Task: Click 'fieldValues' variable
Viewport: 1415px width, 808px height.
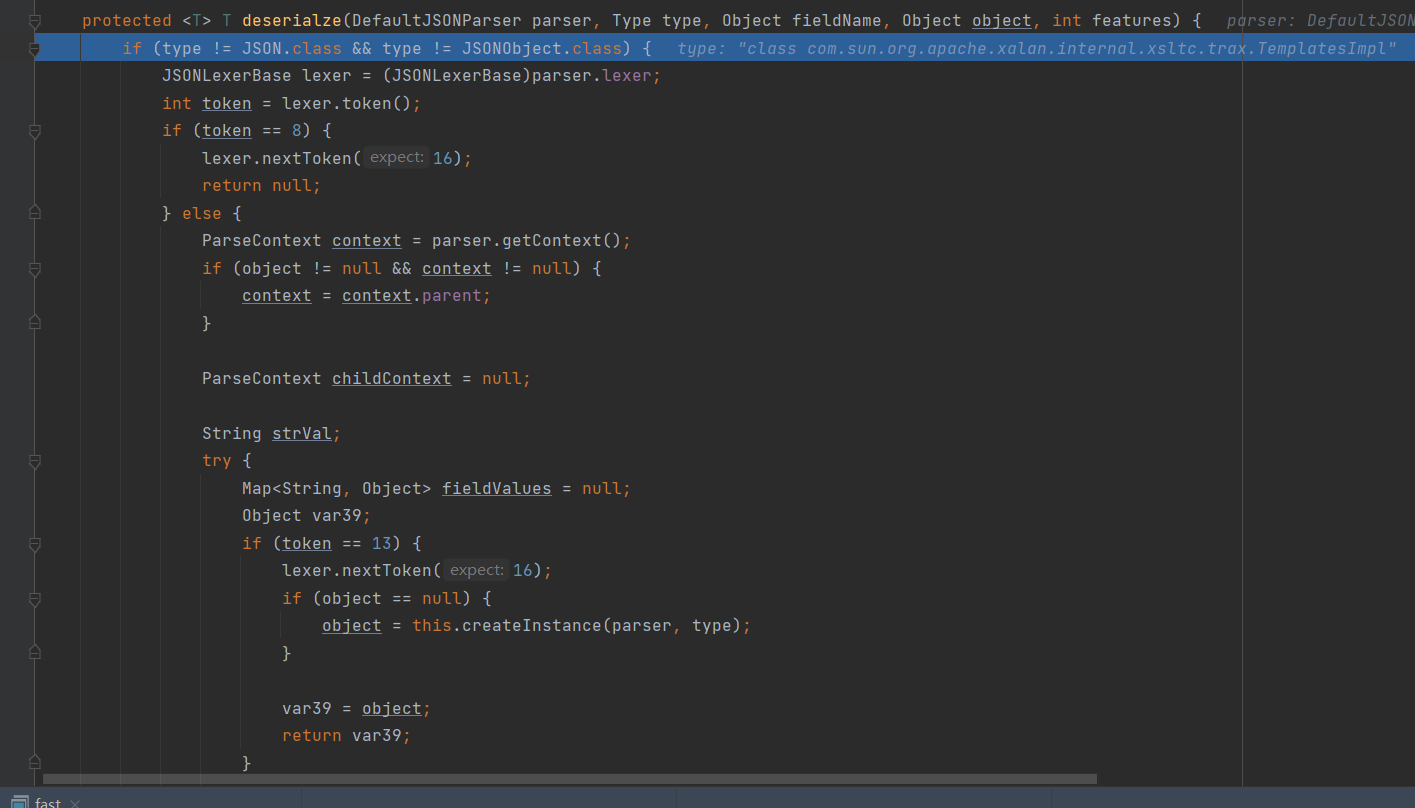Action: click(x=497, y=488)
